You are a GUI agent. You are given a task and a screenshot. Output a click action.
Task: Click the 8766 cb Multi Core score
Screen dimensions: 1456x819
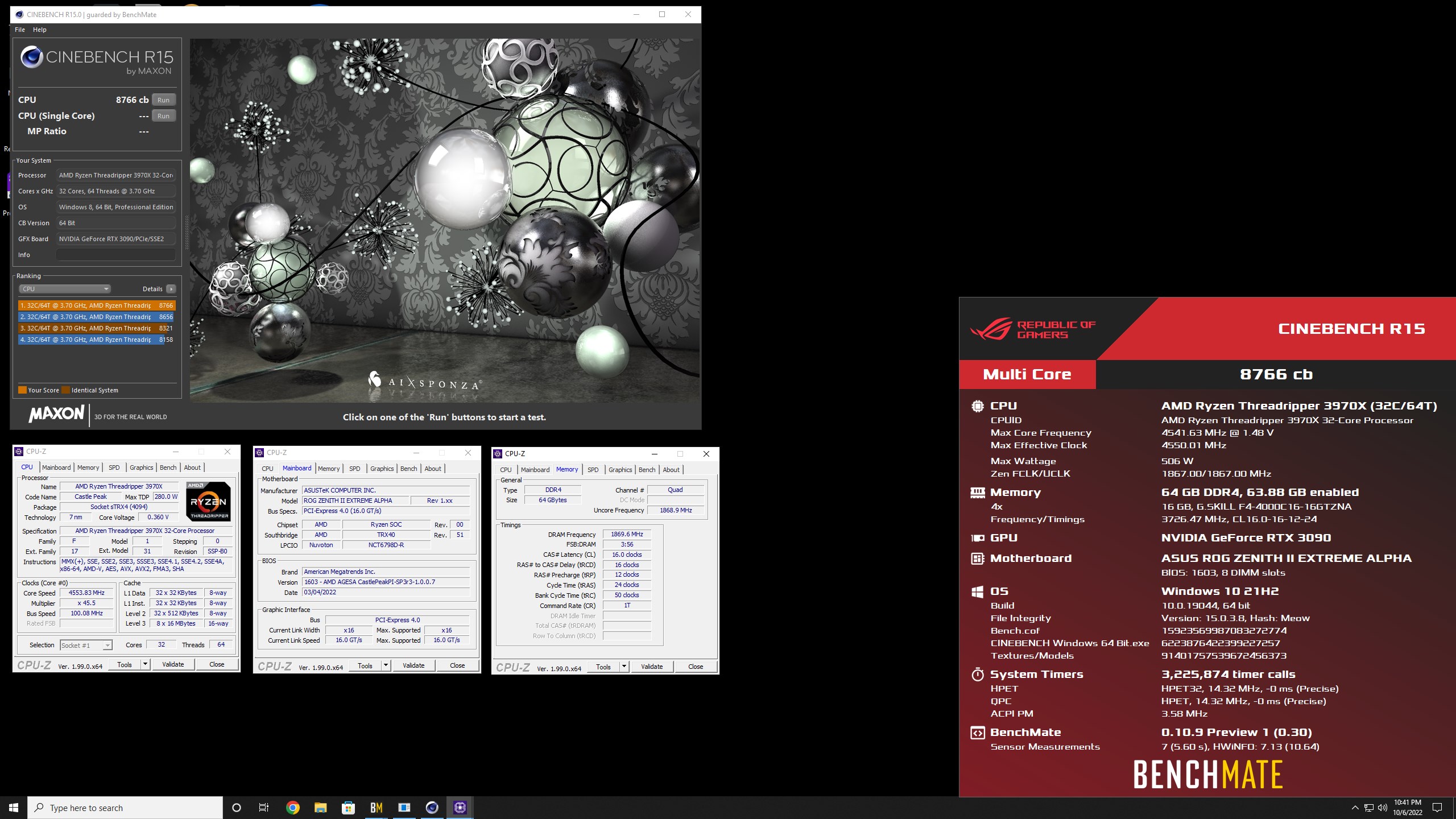click(x=1276, y=374)
